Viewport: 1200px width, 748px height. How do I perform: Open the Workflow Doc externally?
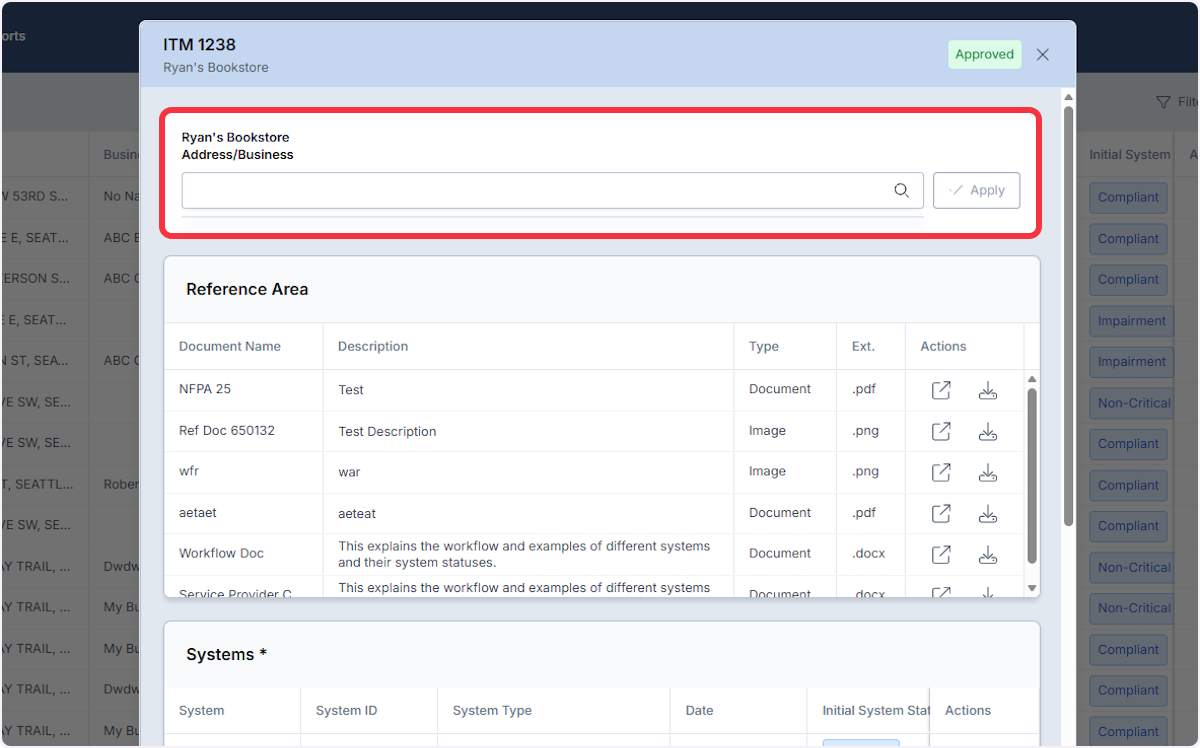click(x=941, y=554)
